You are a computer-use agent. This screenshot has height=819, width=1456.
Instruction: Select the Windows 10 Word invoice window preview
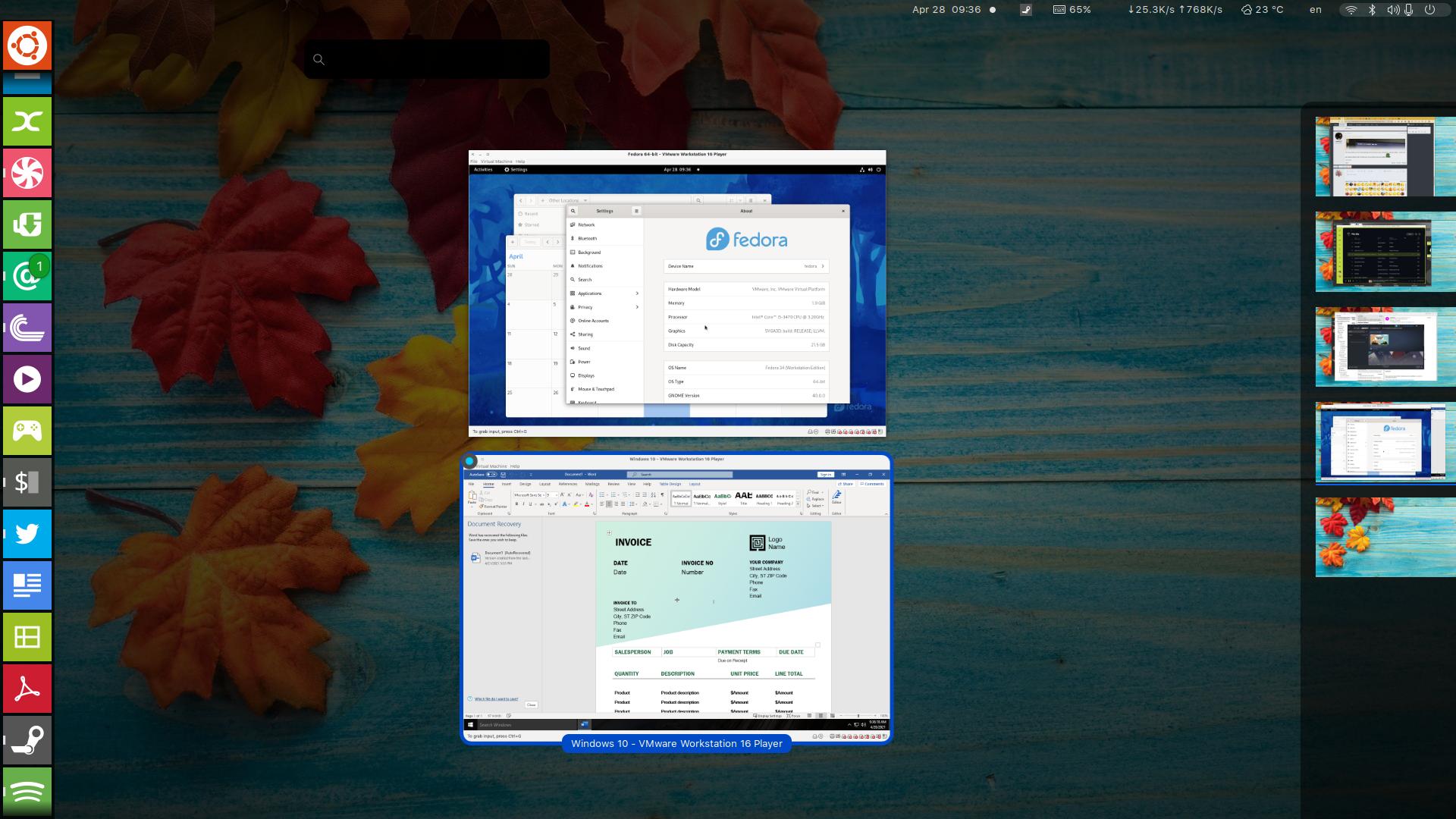click(677, 598)
